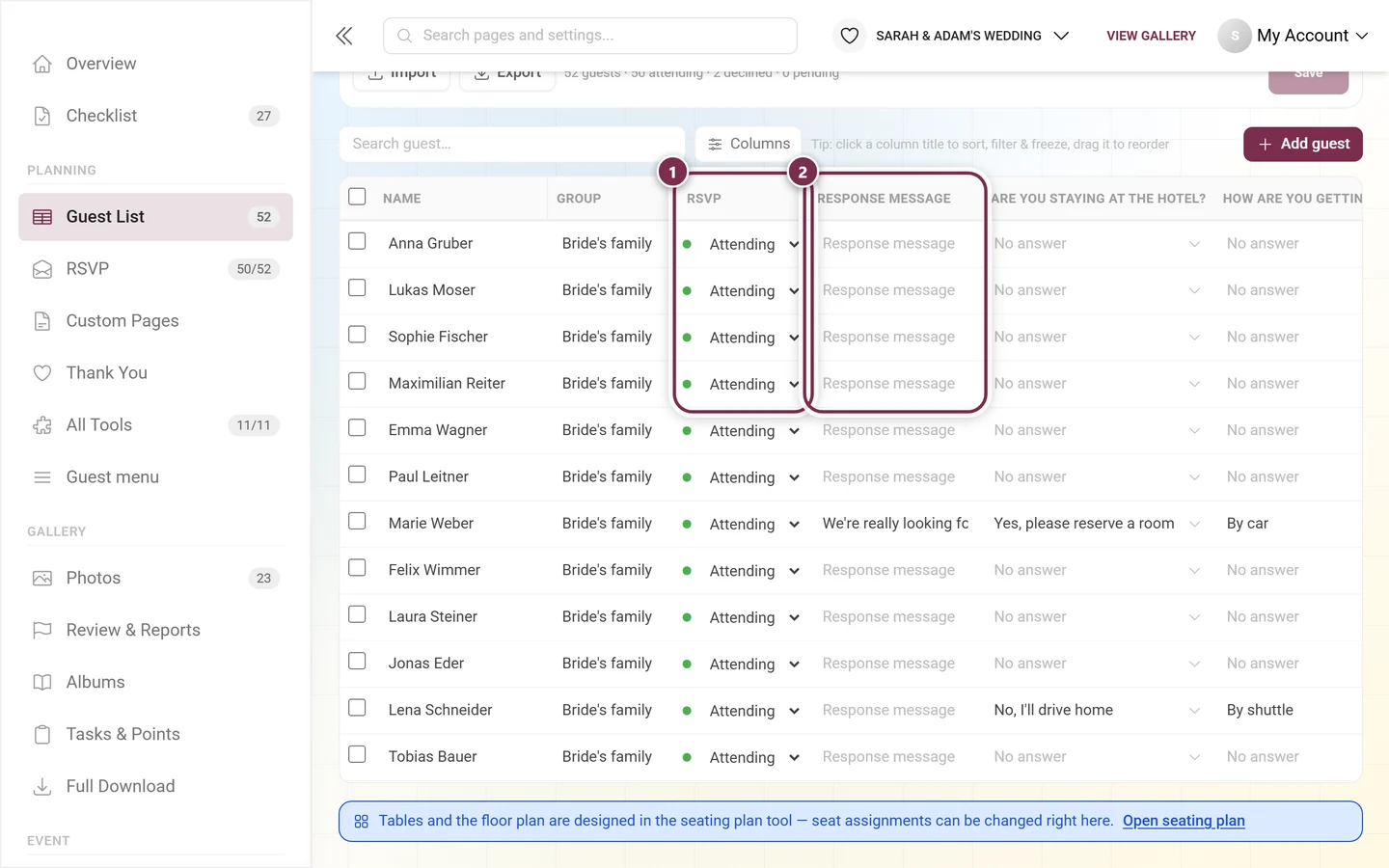
Task: Sort by the NAME column header
Action: pos(401,199)
